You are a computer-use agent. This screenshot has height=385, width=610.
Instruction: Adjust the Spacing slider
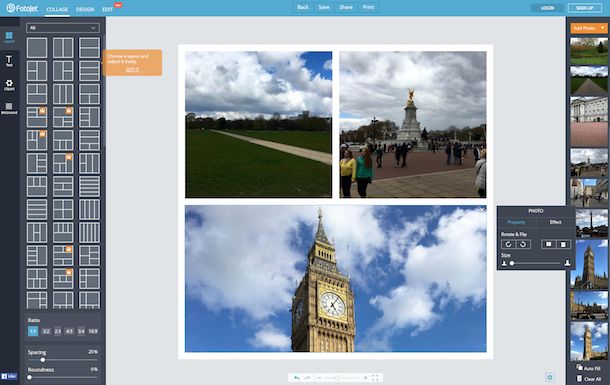pos(63,360)
